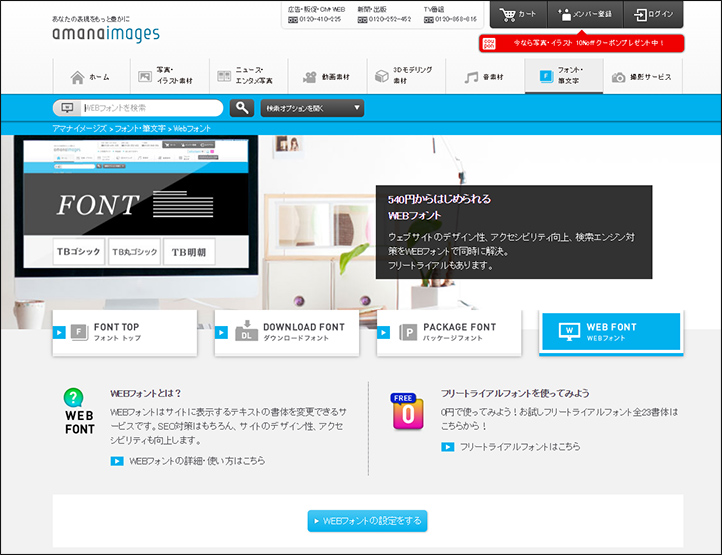
Task: Click the red coupon banner
Action: 582,43
